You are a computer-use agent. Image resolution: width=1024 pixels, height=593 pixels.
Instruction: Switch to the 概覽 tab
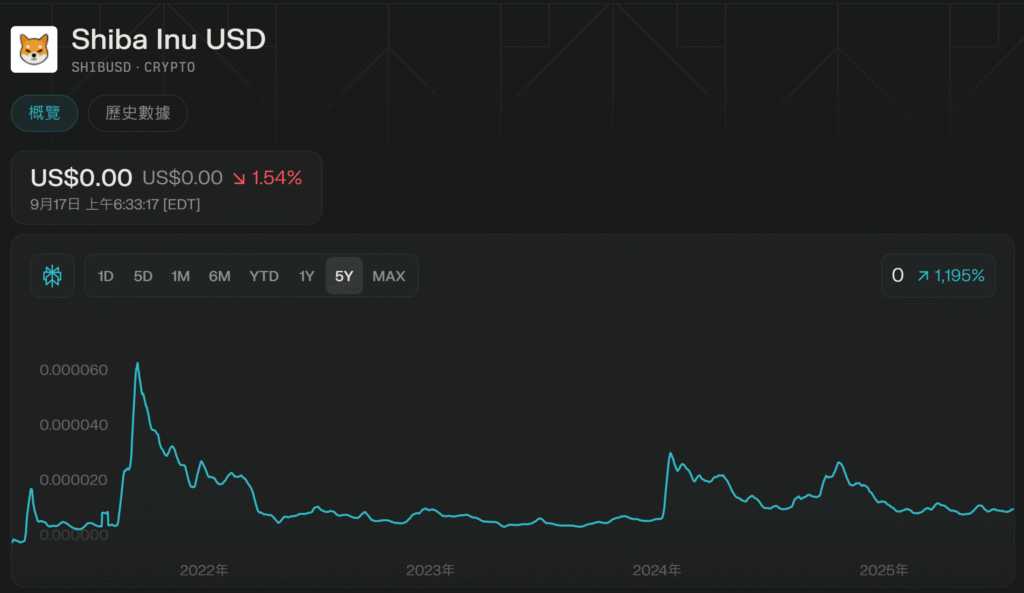(45, 113)
